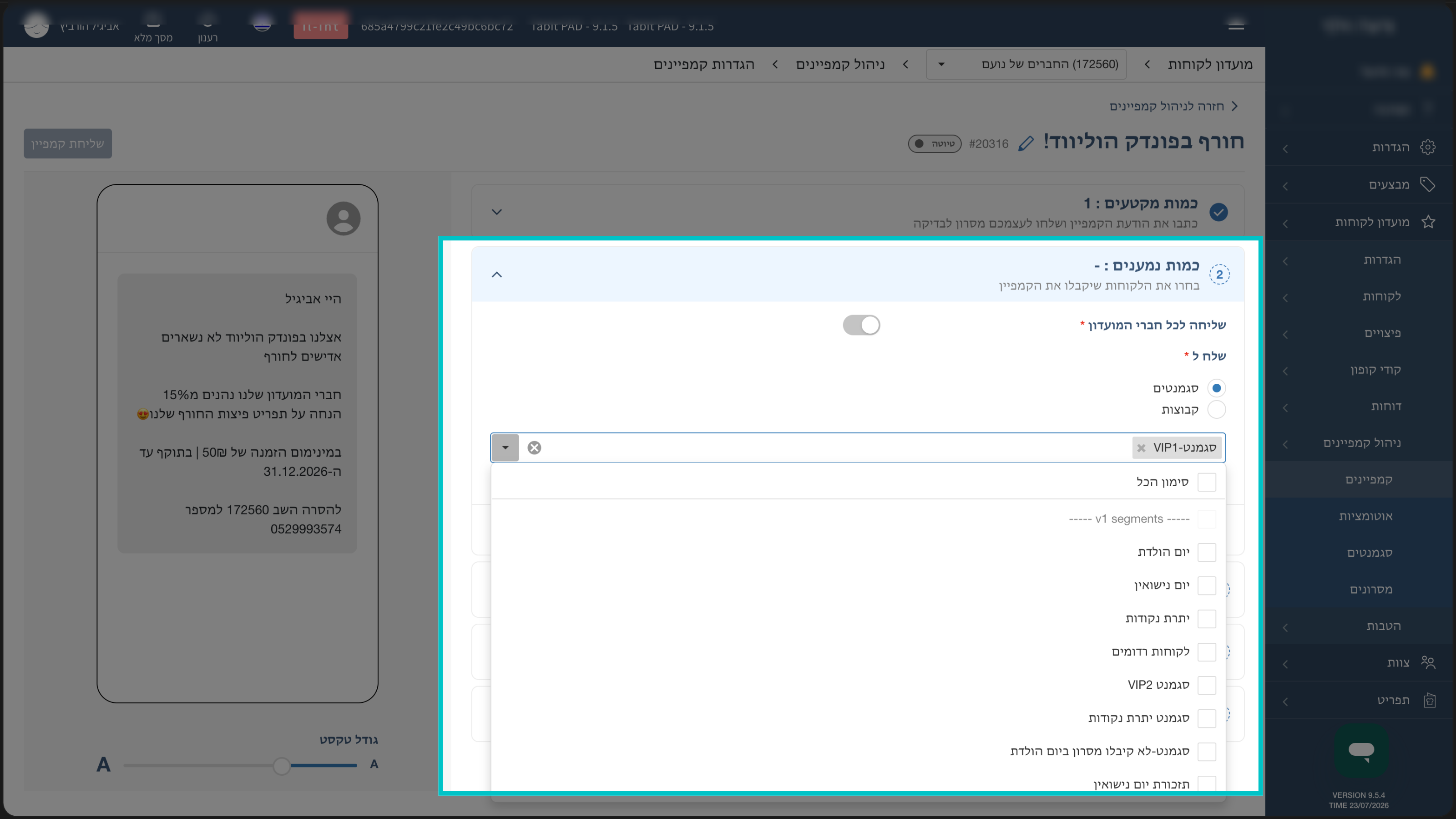Click the טיוטה status badge
1456x819 pixels.
[x=935, y=144]
